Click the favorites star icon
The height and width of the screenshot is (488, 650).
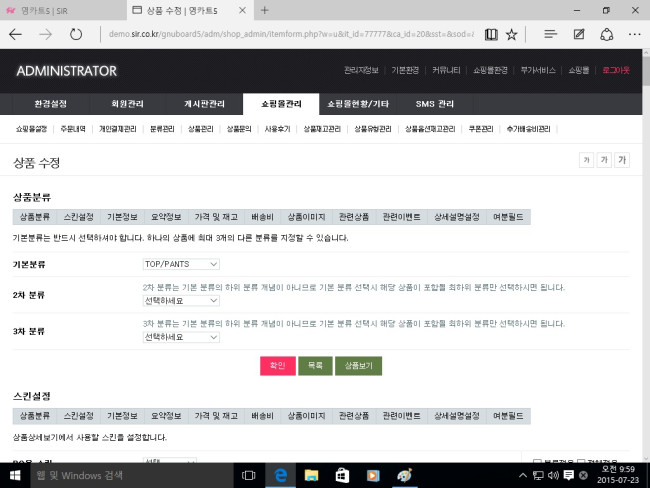tap(512, 34)
